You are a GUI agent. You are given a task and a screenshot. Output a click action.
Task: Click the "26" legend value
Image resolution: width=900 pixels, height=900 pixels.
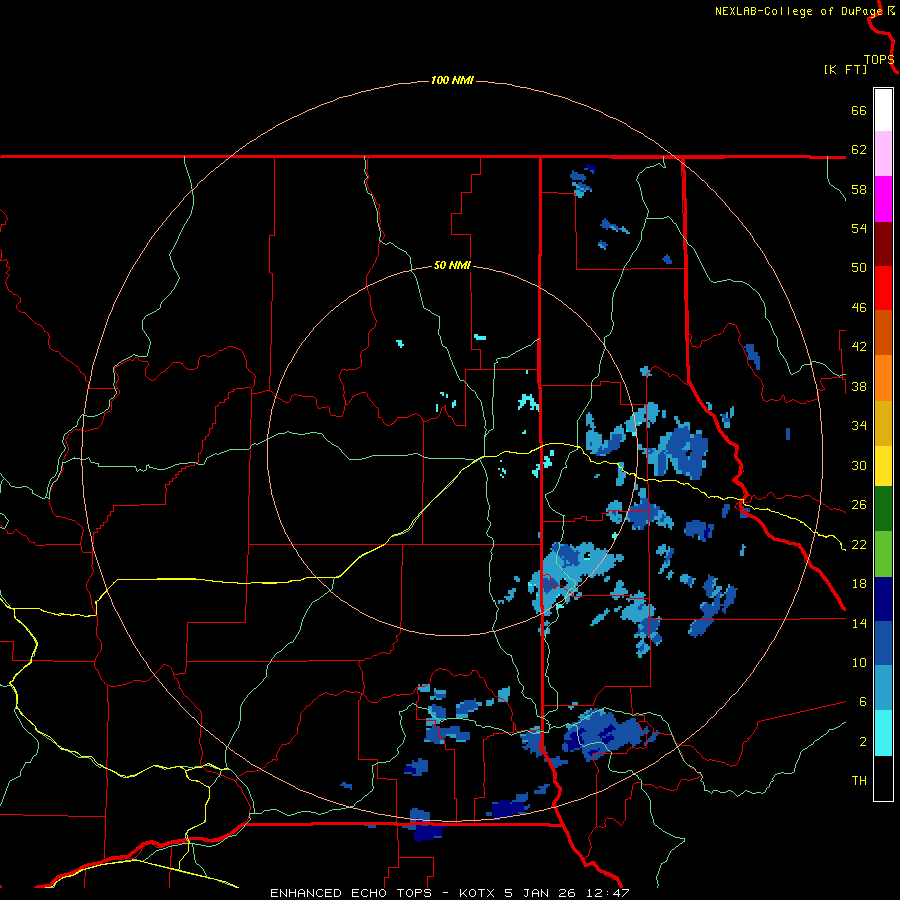[859, 505]
